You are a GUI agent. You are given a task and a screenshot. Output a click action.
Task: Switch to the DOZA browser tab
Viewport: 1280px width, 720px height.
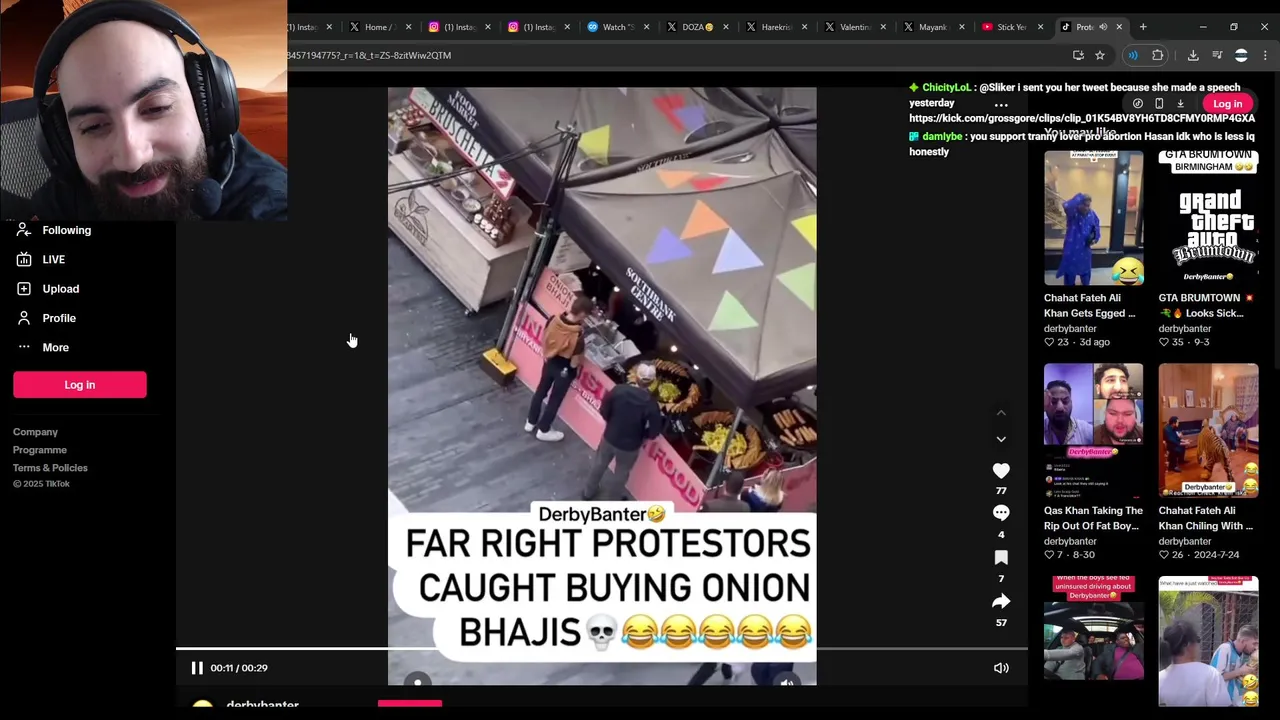pos(697,27)
